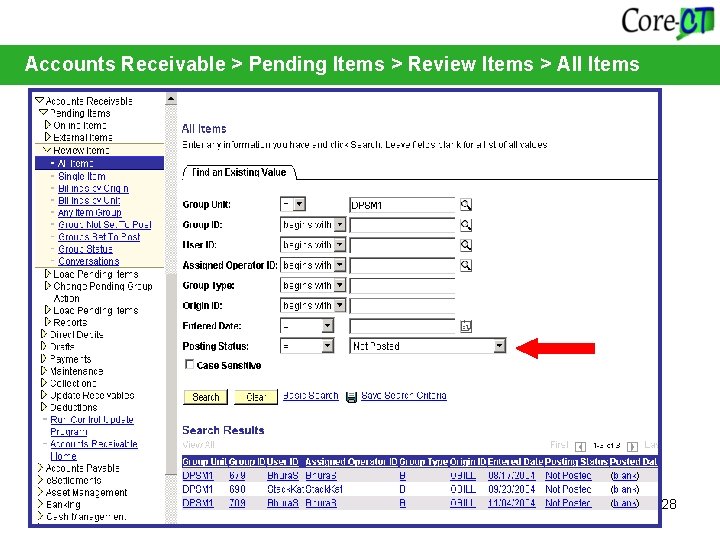Click Group Type text field
720x540 pixels.
402,286
